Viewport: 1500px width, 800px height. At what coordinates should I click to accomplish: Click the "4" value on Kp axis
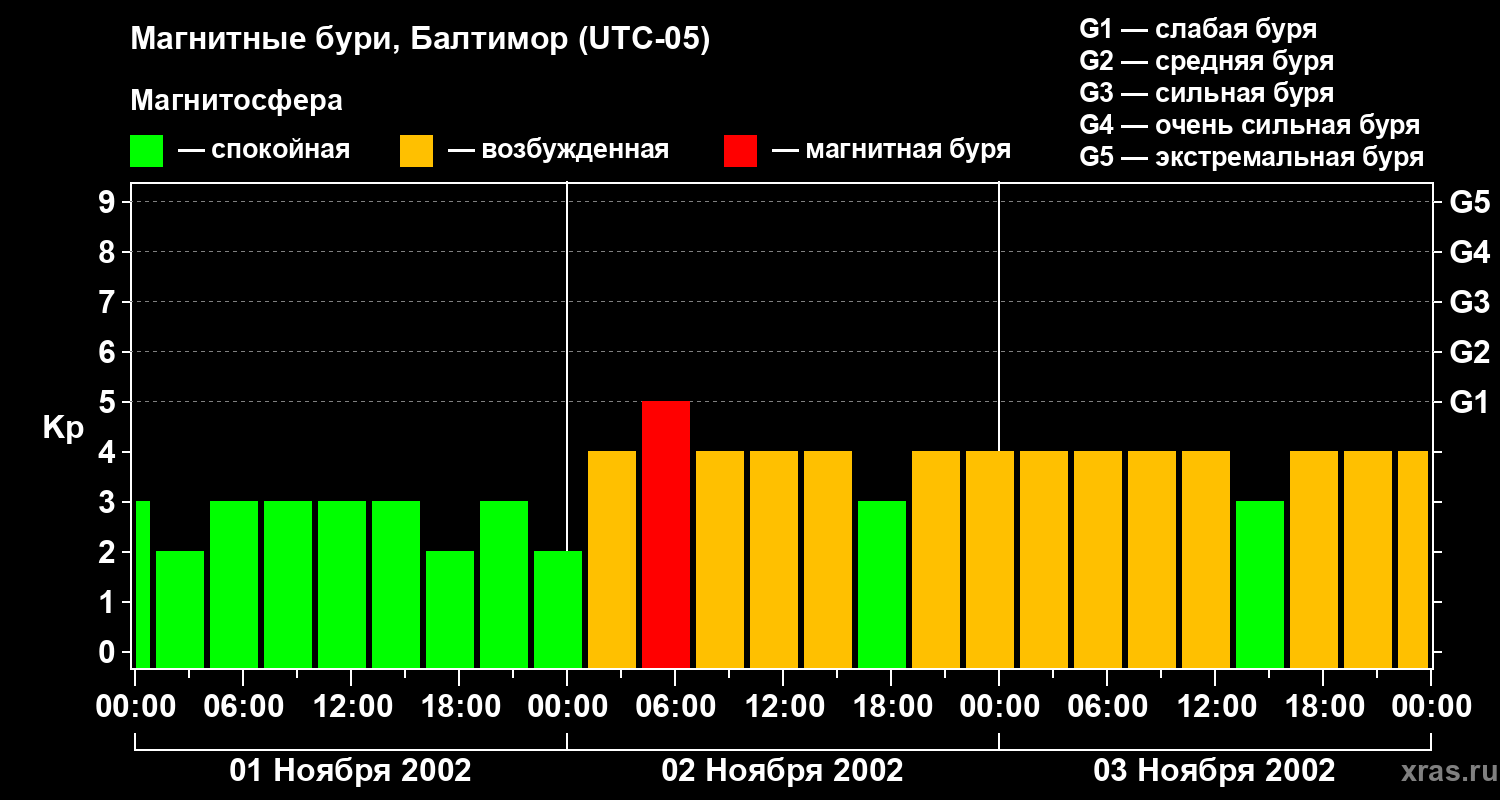[x=109, y=452]
